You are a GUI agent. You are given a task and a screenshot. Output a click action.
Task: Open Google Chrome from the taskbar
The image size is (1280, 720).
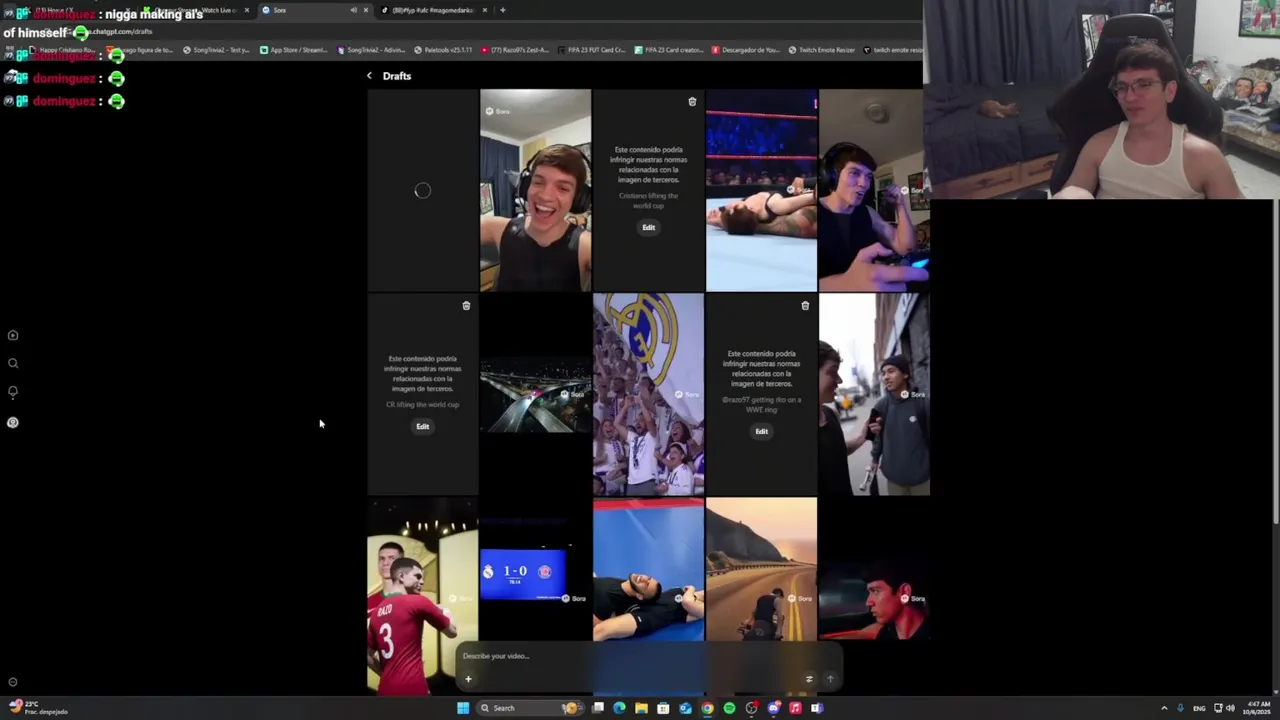click(707, 708)
